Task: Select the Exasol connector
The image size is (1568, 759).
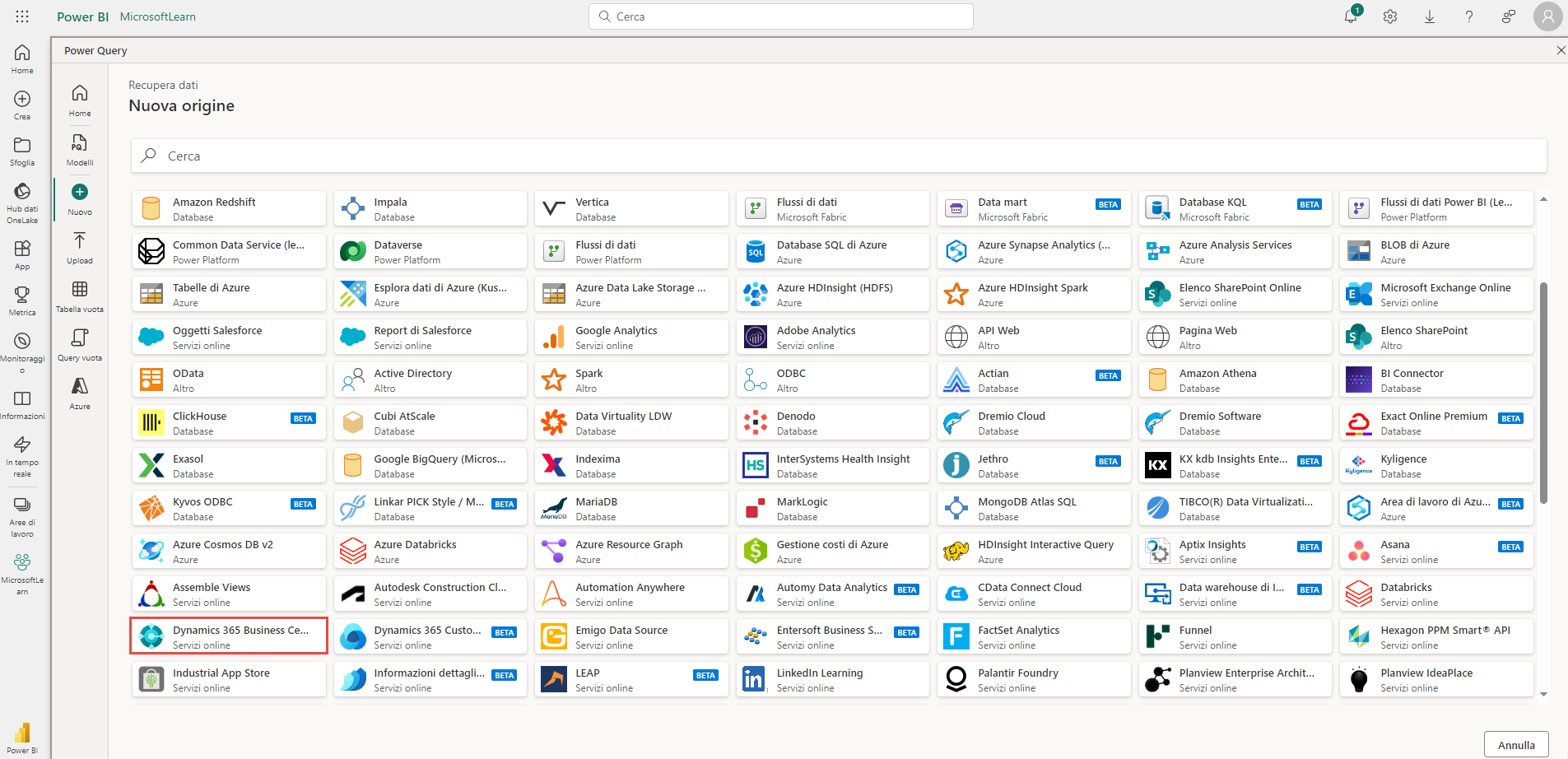Action: coord(229,465)
